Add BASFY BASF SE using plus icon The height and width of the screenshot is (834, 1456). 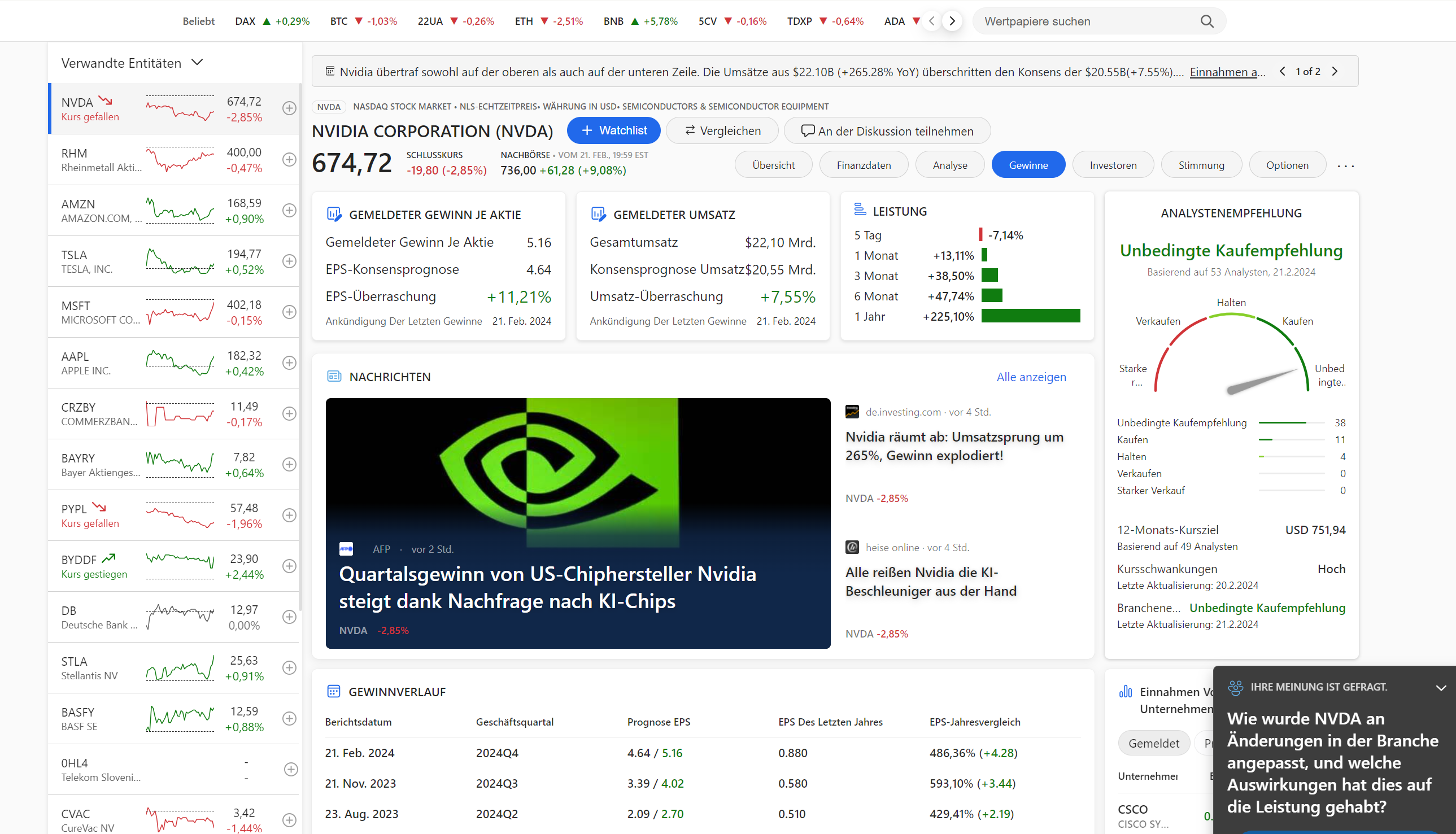tap(289, 718)
